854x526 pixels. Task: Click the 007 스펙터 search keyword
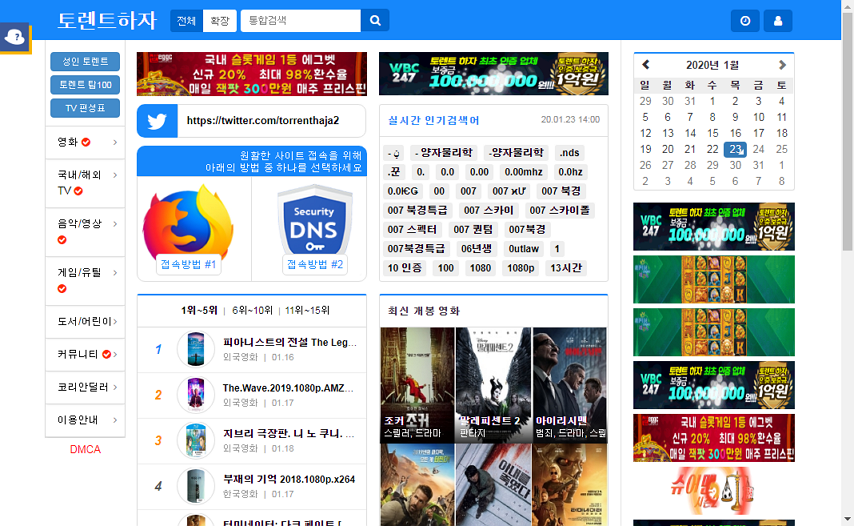[412, 230]
